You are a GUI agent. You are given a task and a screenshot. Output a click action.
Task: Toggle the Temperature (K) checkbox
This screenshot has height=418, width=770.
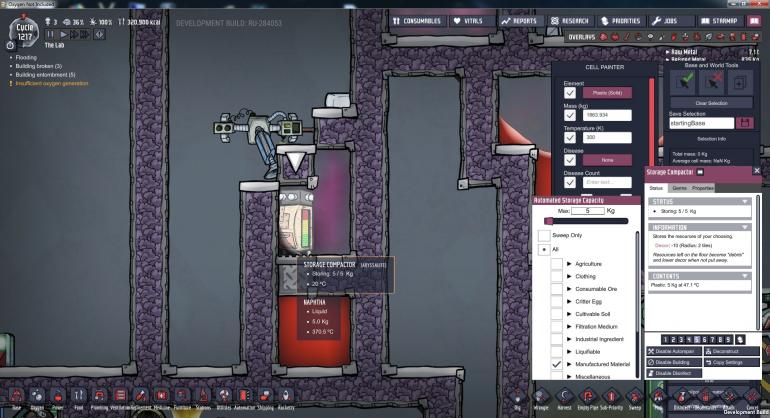(x=570, y=137)
